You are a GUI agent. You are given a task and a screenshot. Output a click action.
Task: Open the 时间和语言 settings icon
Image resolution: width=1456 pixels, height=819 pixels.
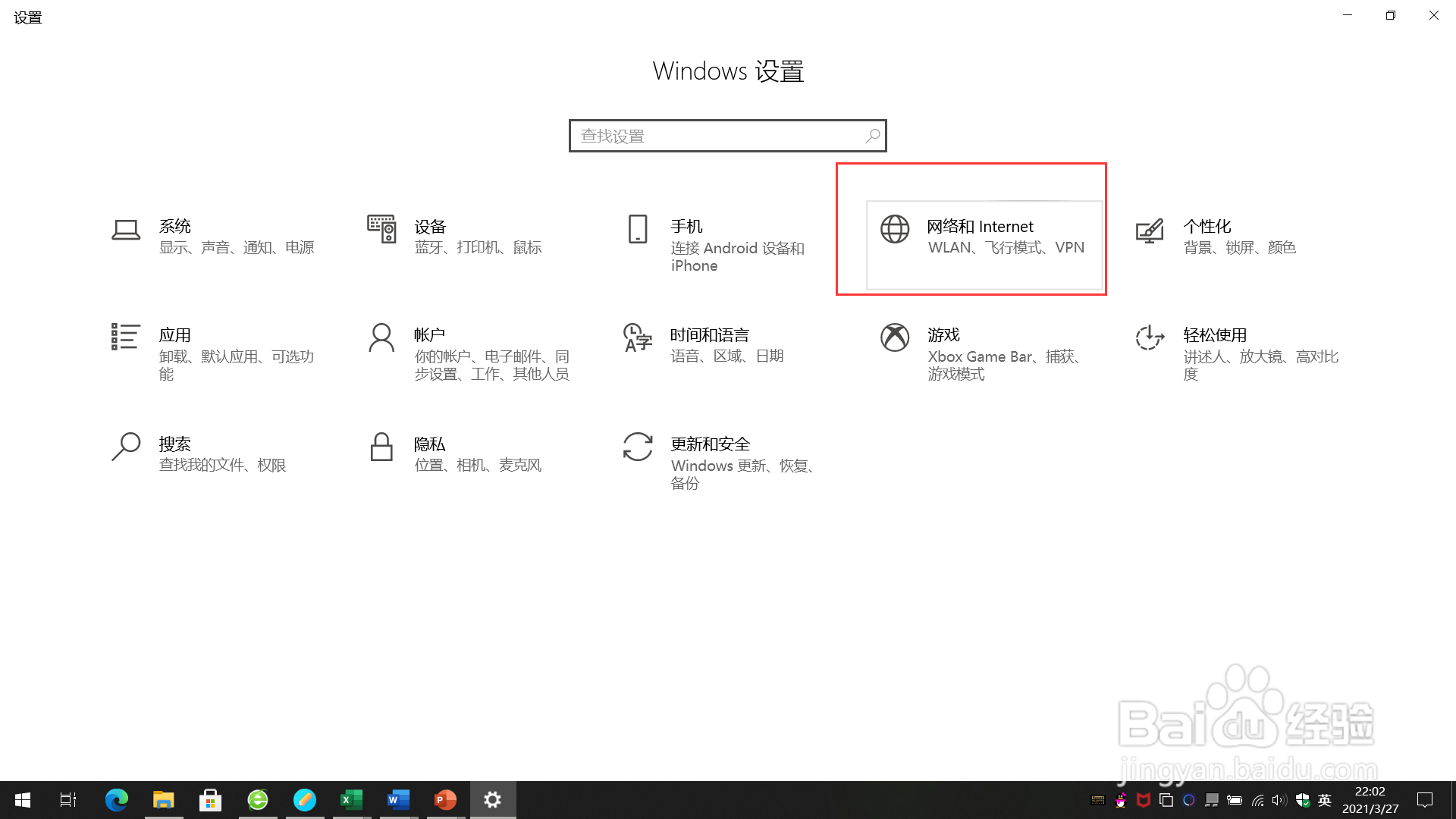coord(638,337)
